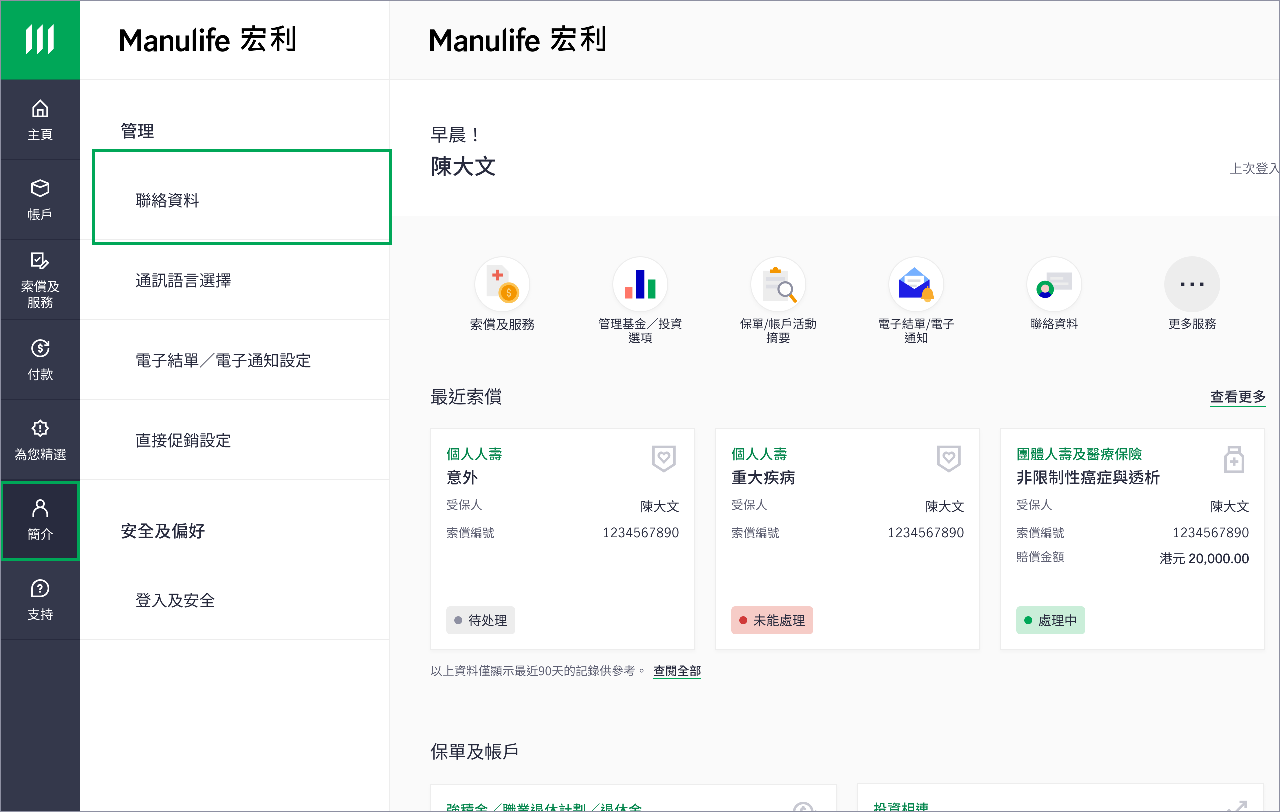Open the 意外 claim card
1280x812 pixels.
[563, 539]
